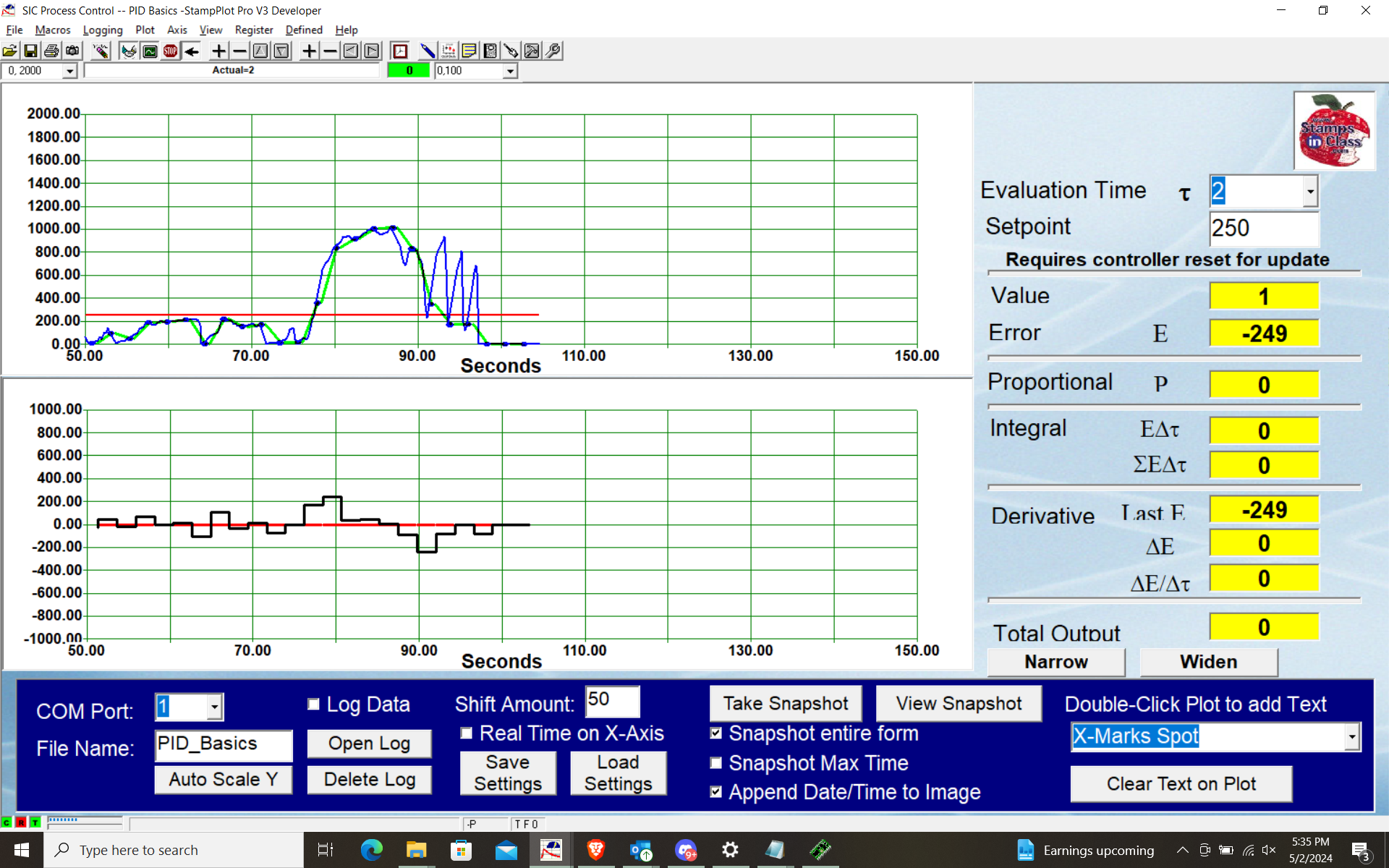Viewport: 1389px width, 868px height.
Task: Expand the 0,100 range dropdown
Action: coord(510,71)
